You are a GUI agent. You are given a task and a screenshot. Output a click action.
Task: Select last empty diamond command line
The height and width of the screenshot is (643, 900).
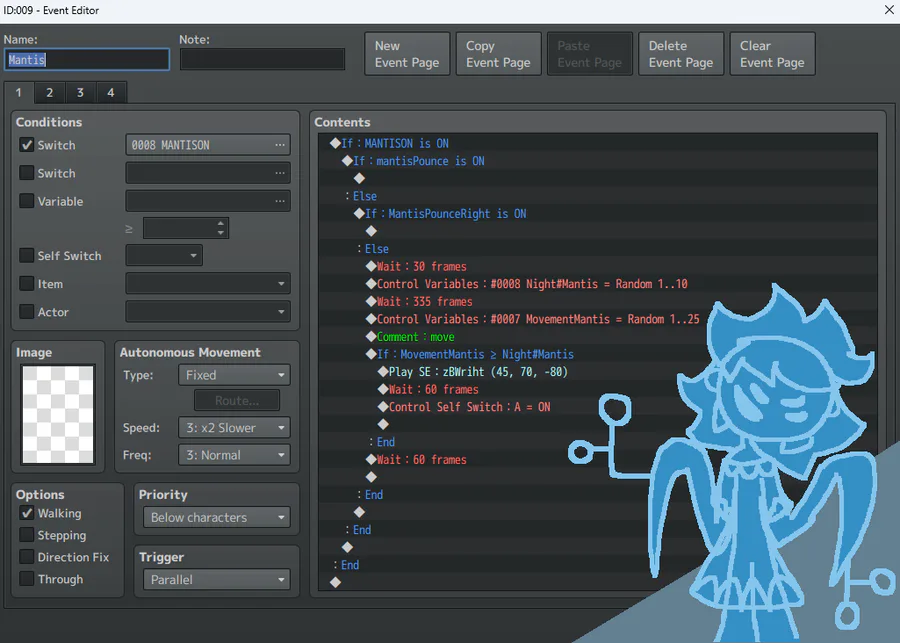598,583
